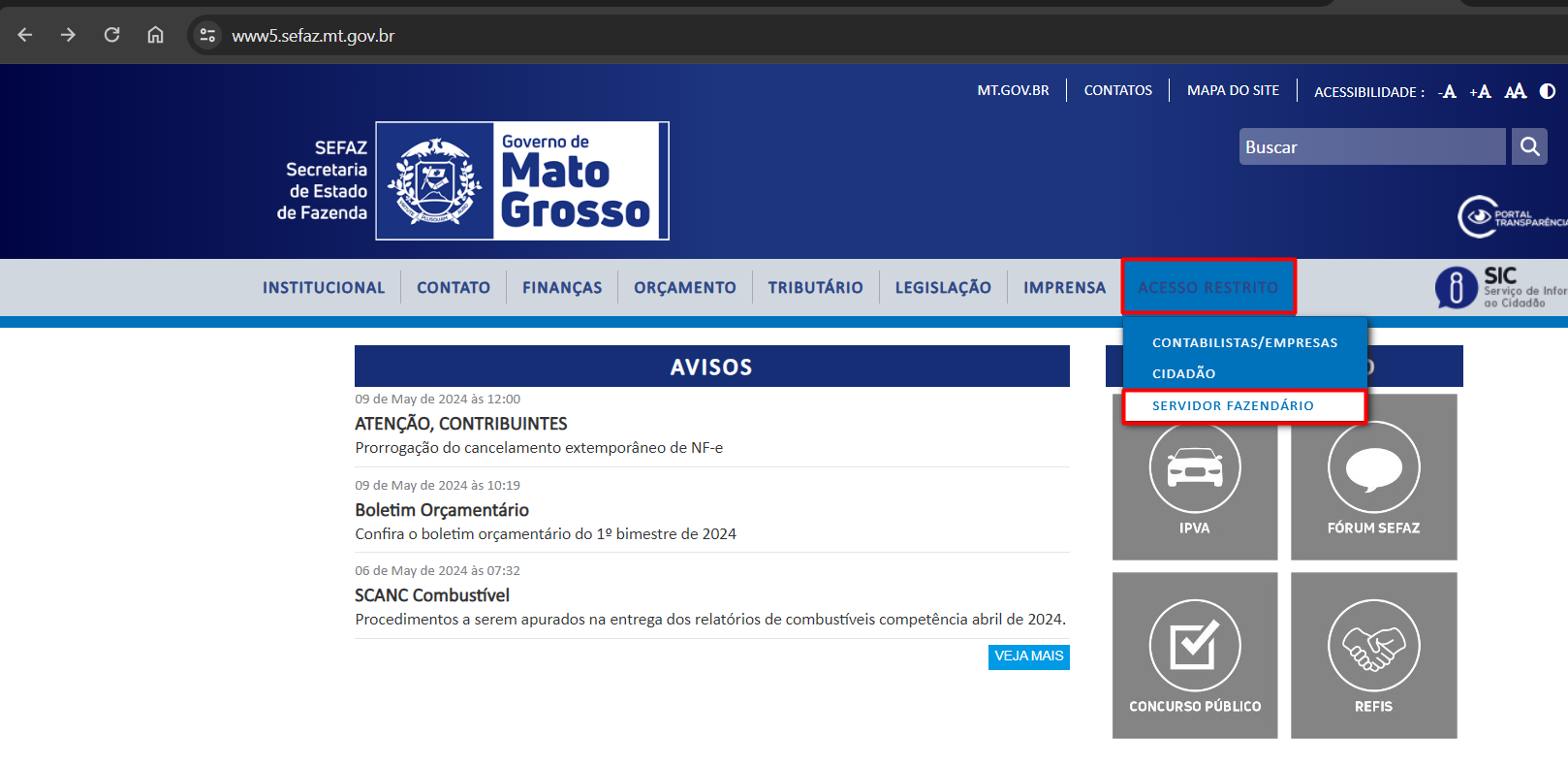Expand the Acesso Restrito menu

point(1207,287)
